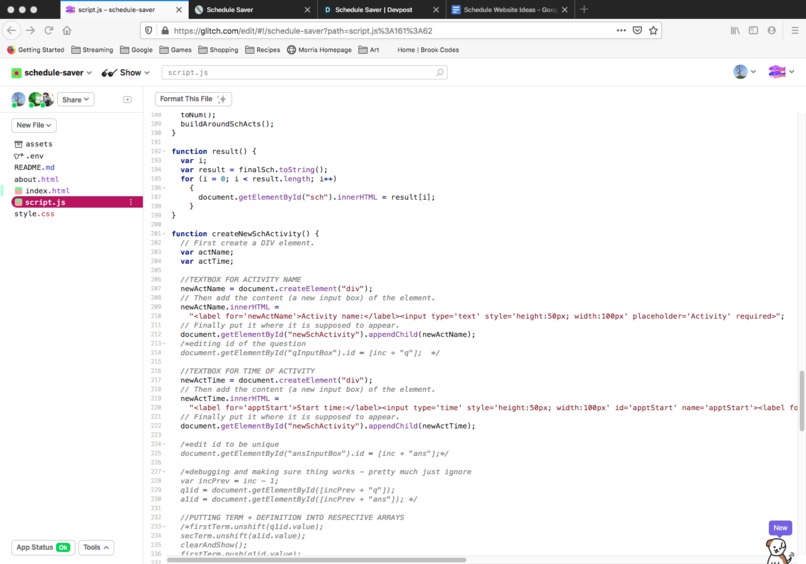This screenshot has width=806, height=564.
Task: Open the browser page actions ellipsis menu
Action: (621, 30)
